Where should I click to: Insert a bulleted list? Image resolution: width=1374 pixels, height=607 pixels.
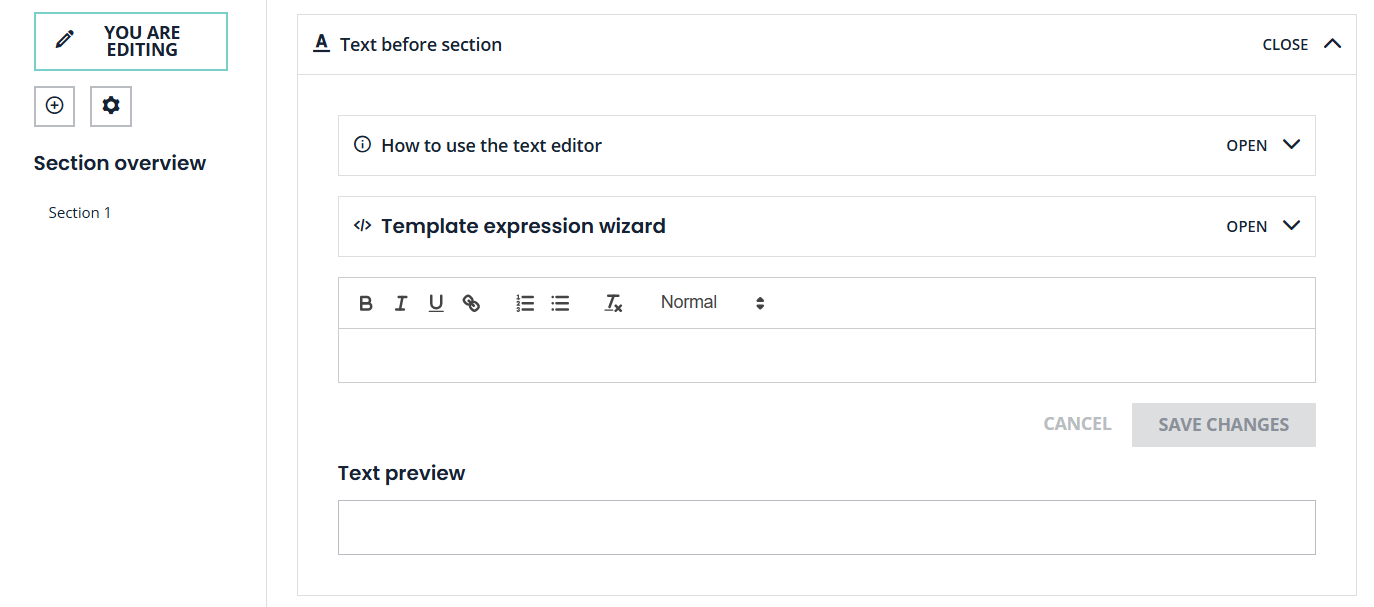(x=560, y=303)
